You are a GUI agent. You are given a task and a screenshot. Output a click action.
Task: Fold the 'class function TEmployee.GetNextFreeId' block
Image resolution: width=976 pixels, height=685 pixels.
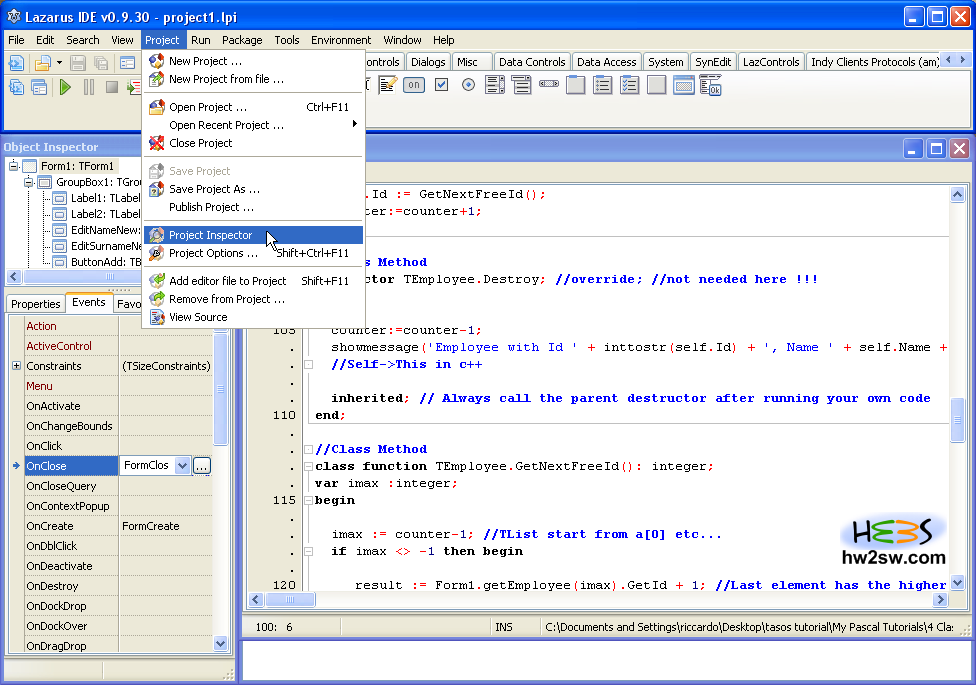pyautogui.click(x=308, y=466)
